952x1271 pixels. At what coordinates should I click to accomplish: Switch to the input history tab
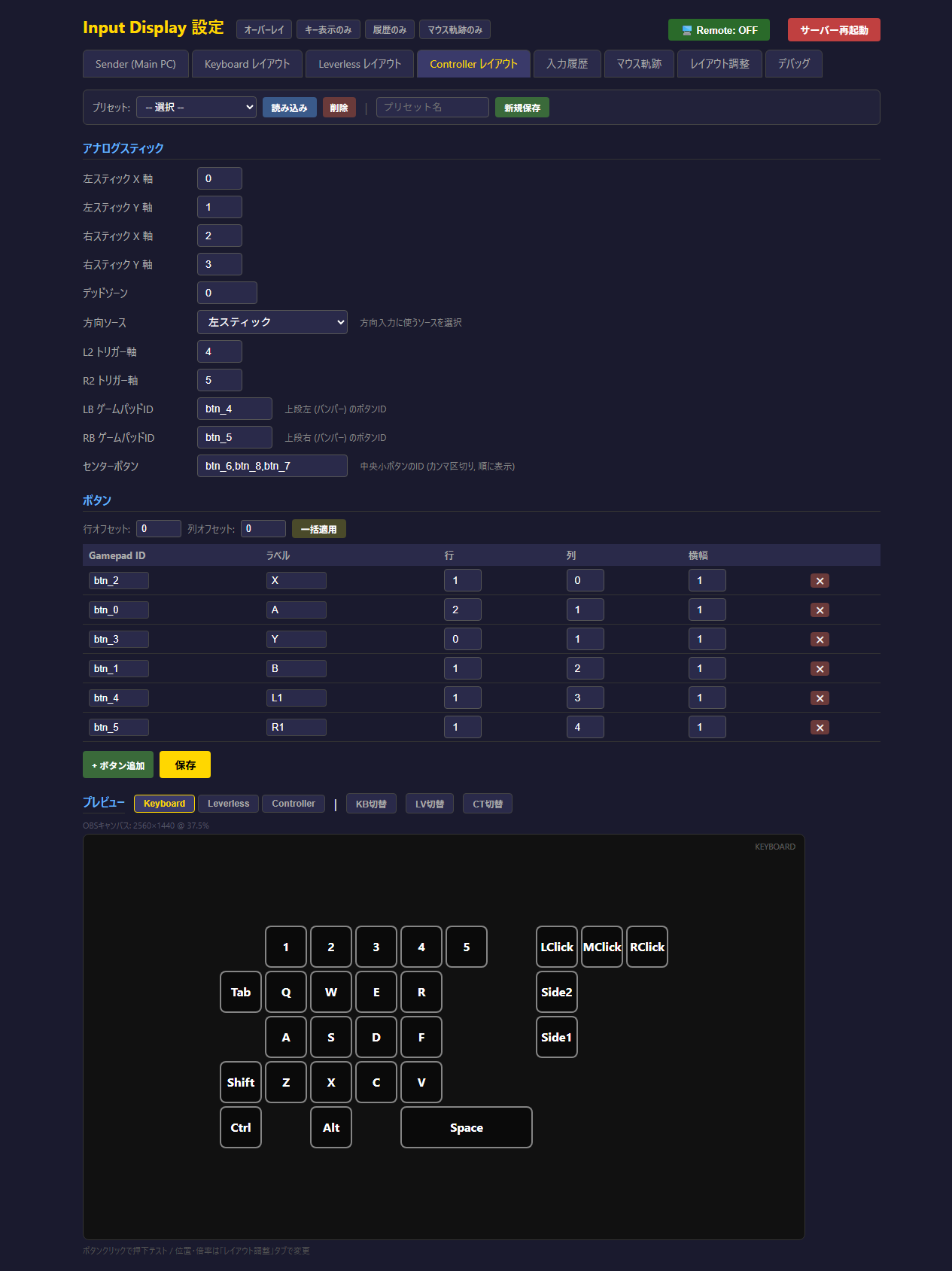pos(567,64)
